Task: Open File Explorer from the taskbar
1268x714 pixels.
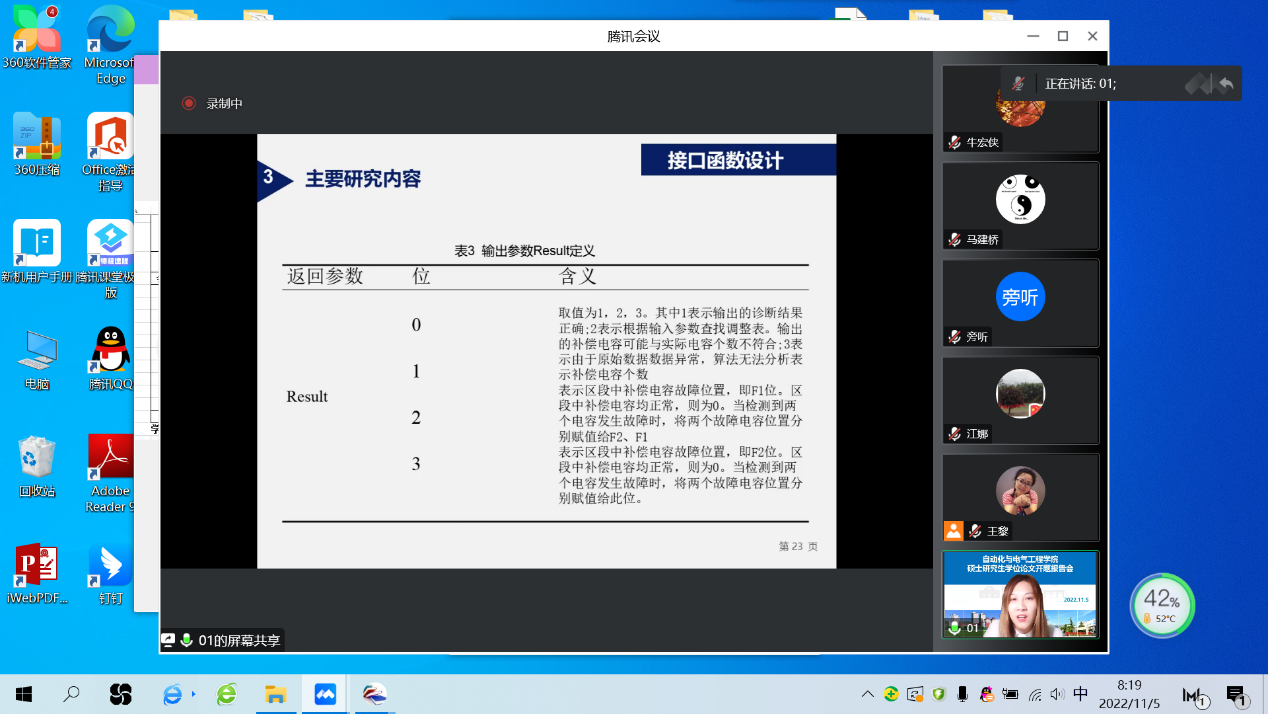Action: (275, 694)
